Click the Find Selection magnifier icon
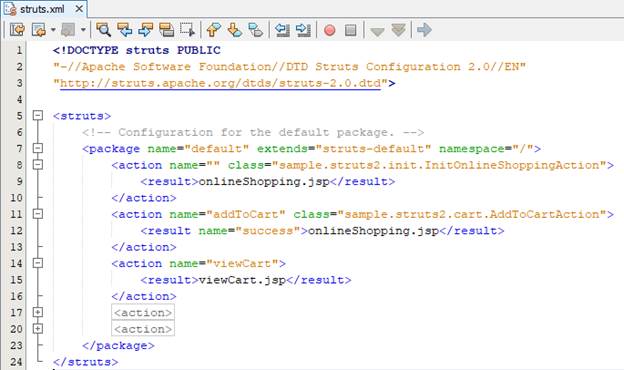624x370 pixels. (103, 30)
